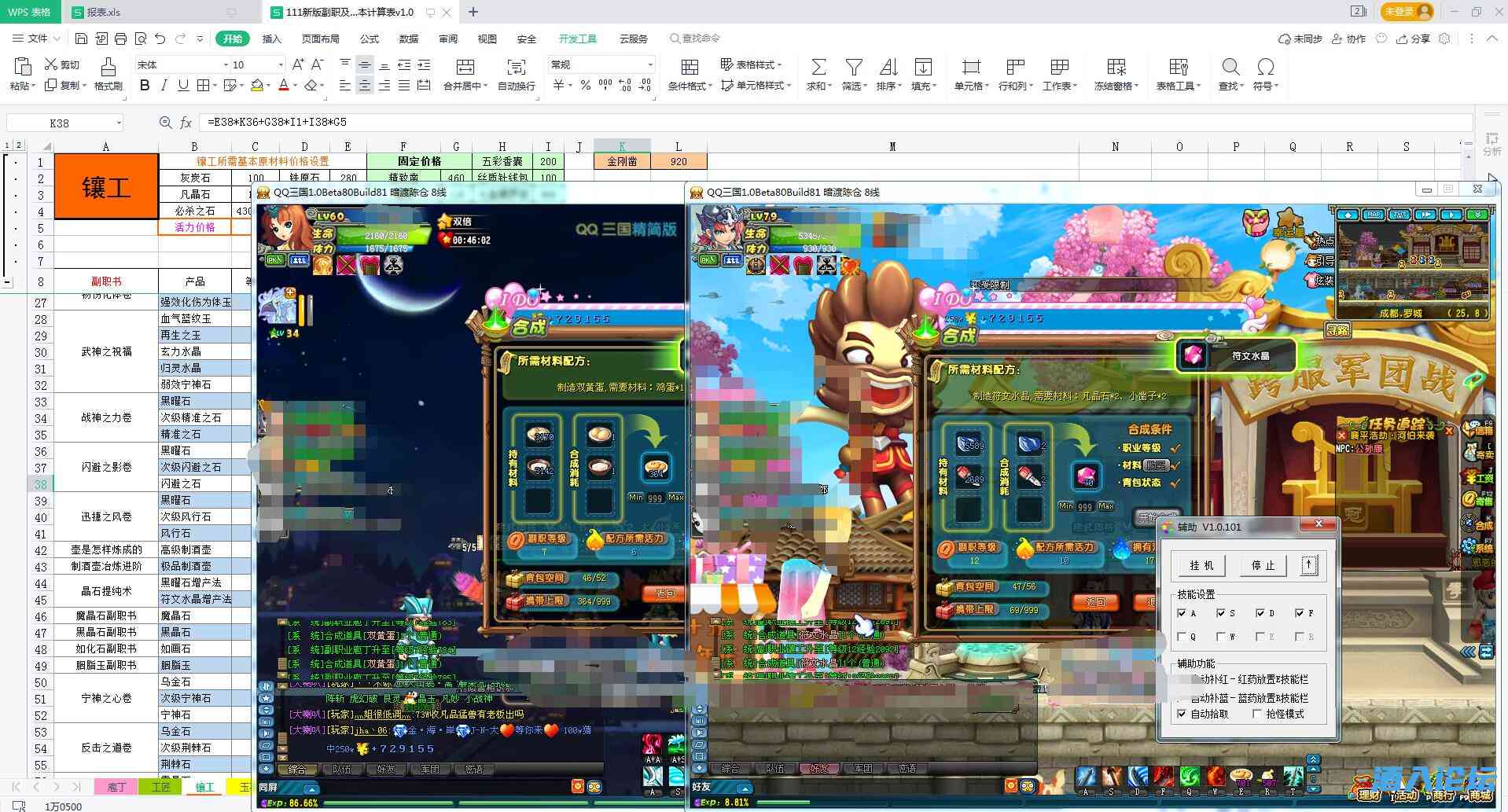Apply Italic formatting
The height and width of the screenshot is (812, 1508).
(164, 85)
